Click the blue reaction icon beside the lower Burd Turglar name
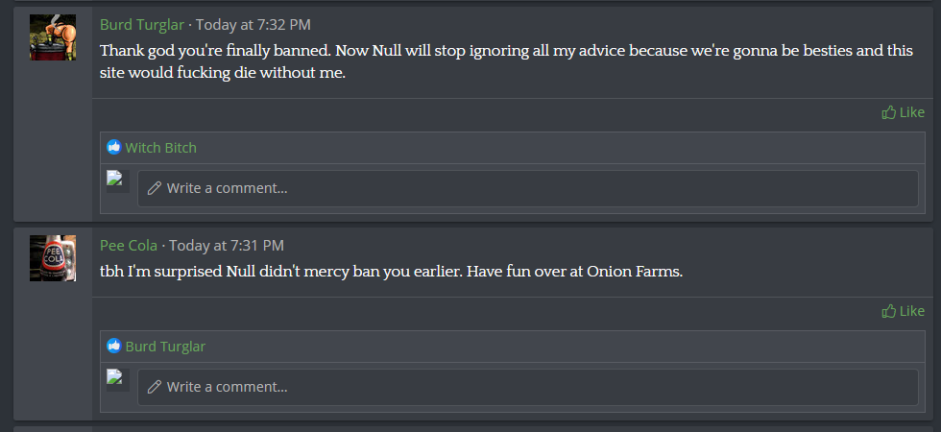The height and width of the screenshot is (432, 941). (x=114, y=347)
